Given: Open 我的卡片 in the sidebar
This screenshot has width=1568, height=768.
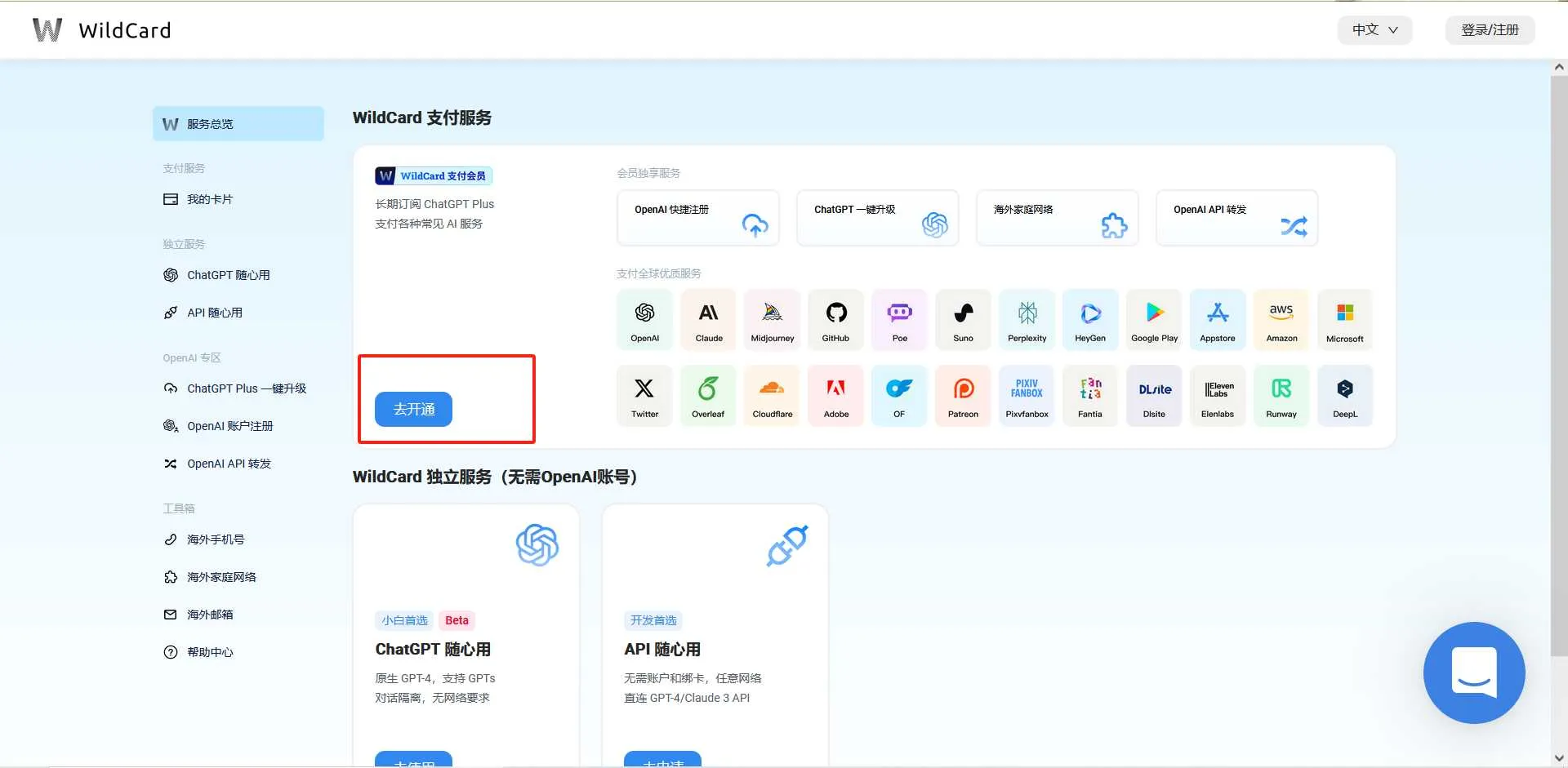Looking at the screenshot, I should point(238,199).
